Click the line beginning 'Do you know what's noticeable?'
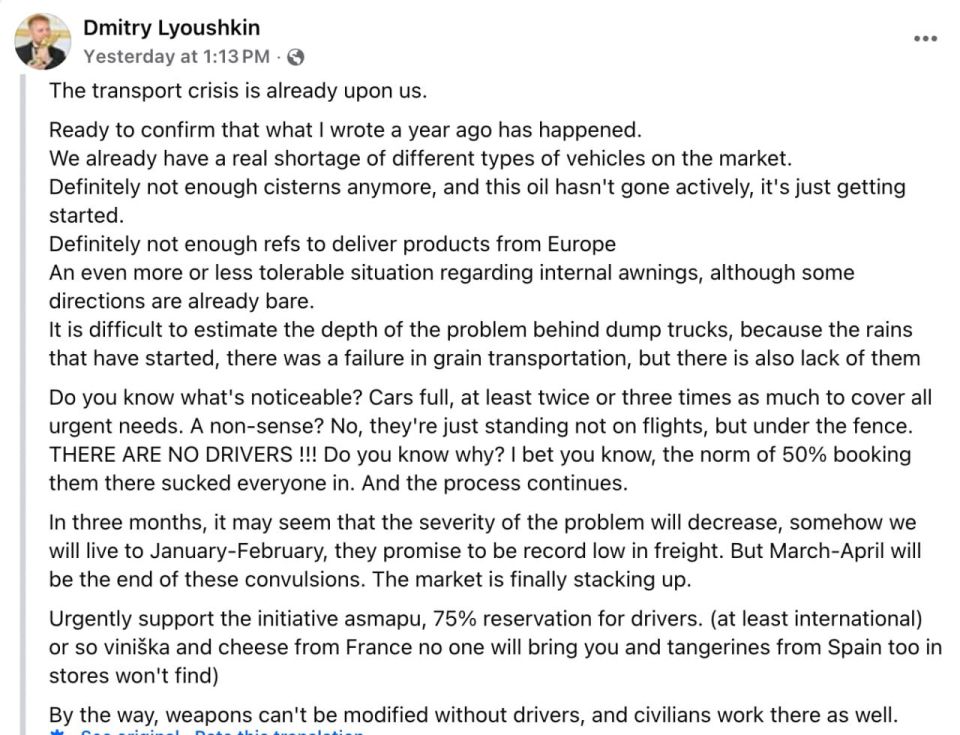 [x=490, y=398]
